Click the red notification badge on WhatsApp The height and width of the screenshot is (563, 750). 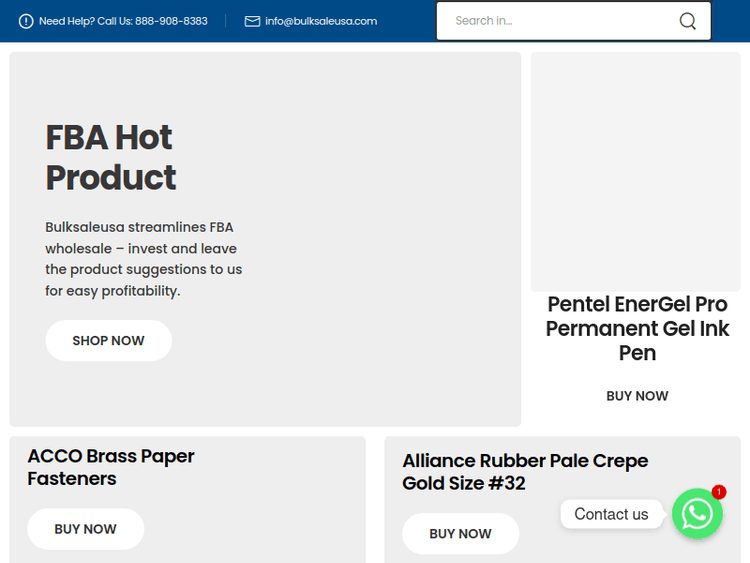coord(719,492)
